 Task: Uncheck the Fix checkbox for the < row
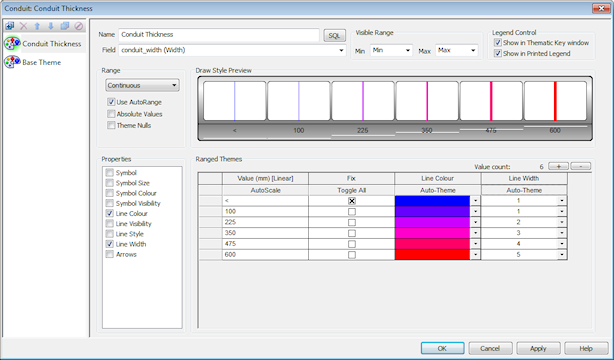pos(352,201)
